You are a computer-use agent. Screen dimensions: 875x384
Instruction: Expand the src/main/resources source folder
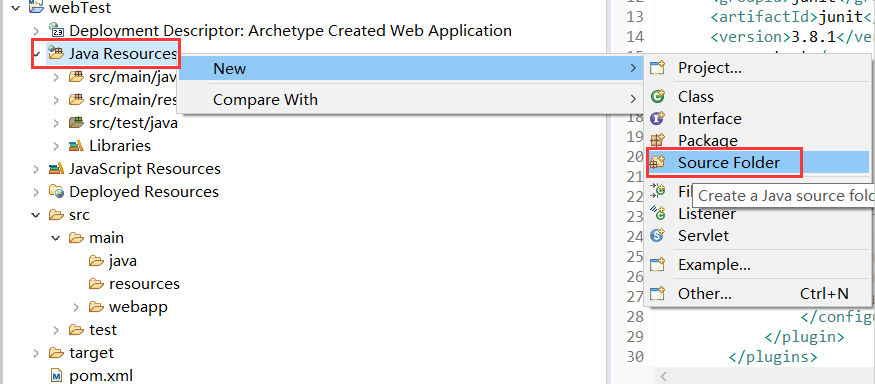56,100
